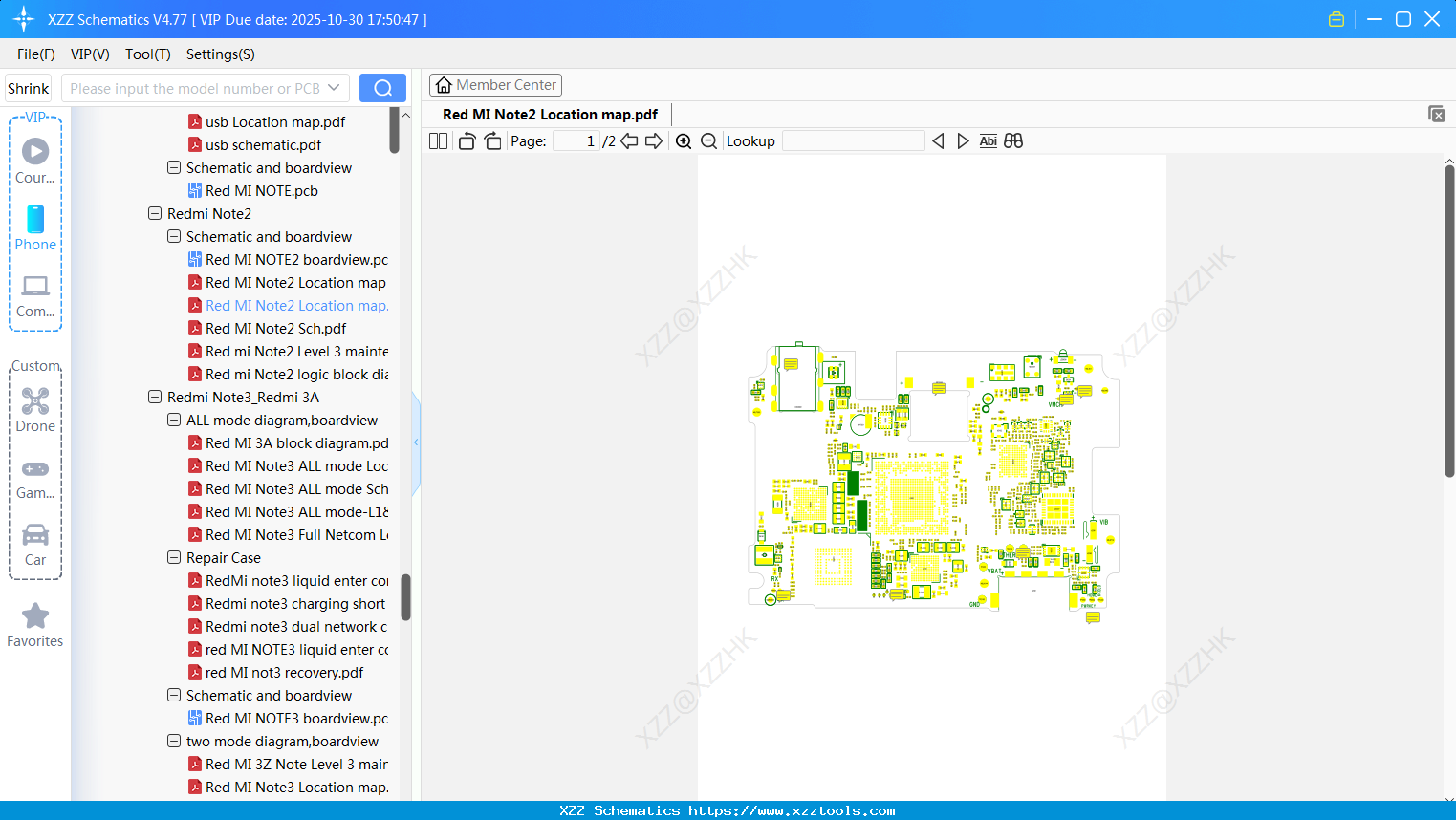Select the two-page view icon on PDF toolbar

pyautogui.click(x=438, y=140)
